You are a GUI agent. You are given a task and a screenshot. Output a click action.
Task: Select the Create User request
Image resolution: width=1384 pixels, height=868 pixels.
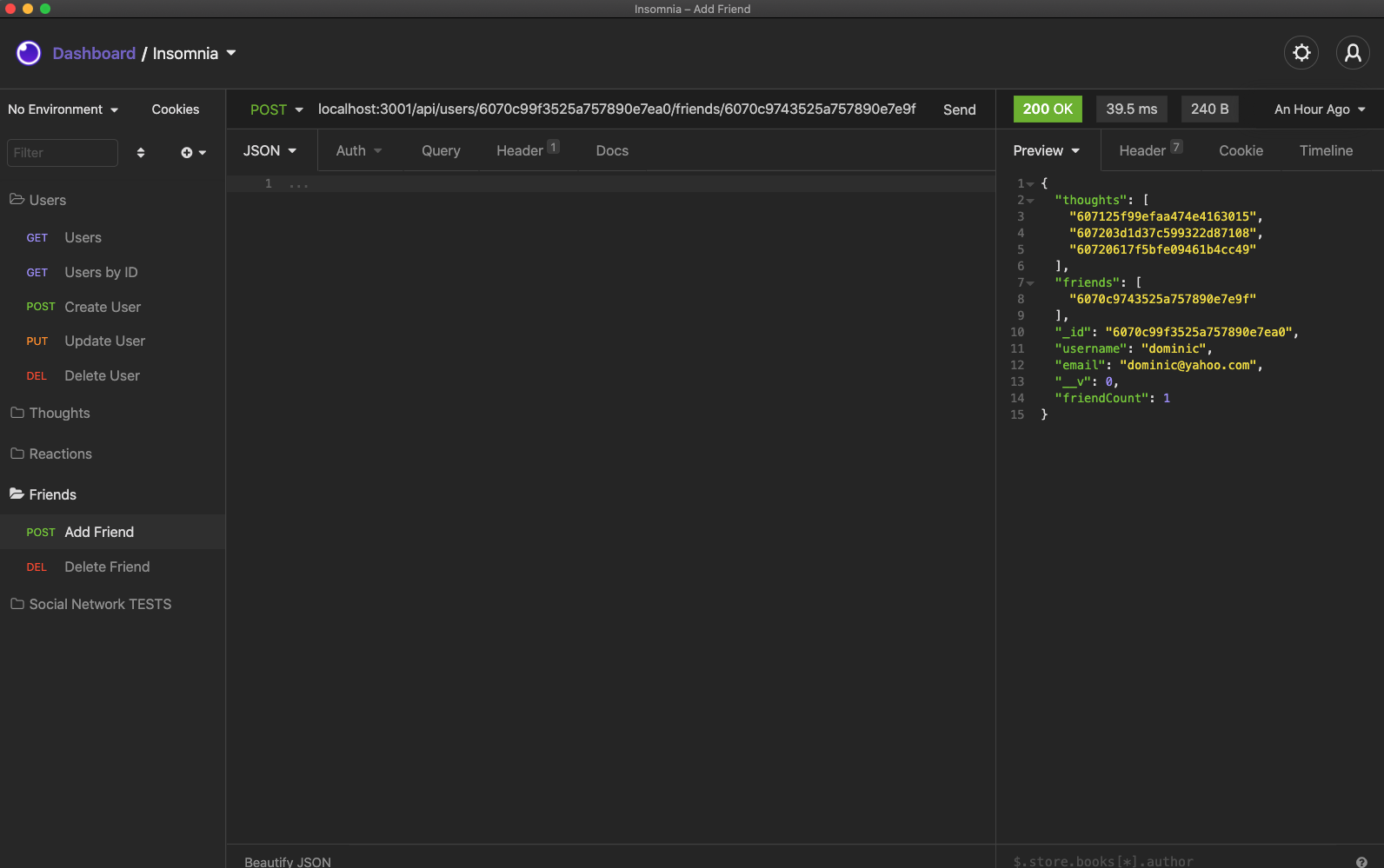[x=112, y=307]
